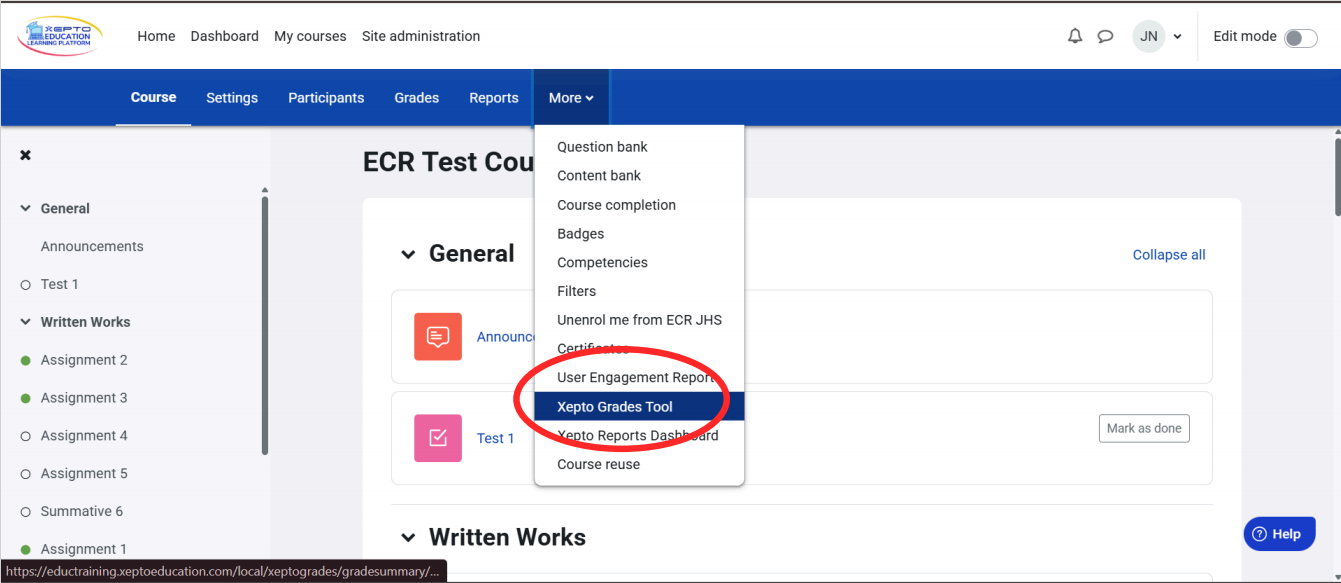Open Assignment 5 in course index
Viewport: 1341px width, 583px height.
coord(84,474)
